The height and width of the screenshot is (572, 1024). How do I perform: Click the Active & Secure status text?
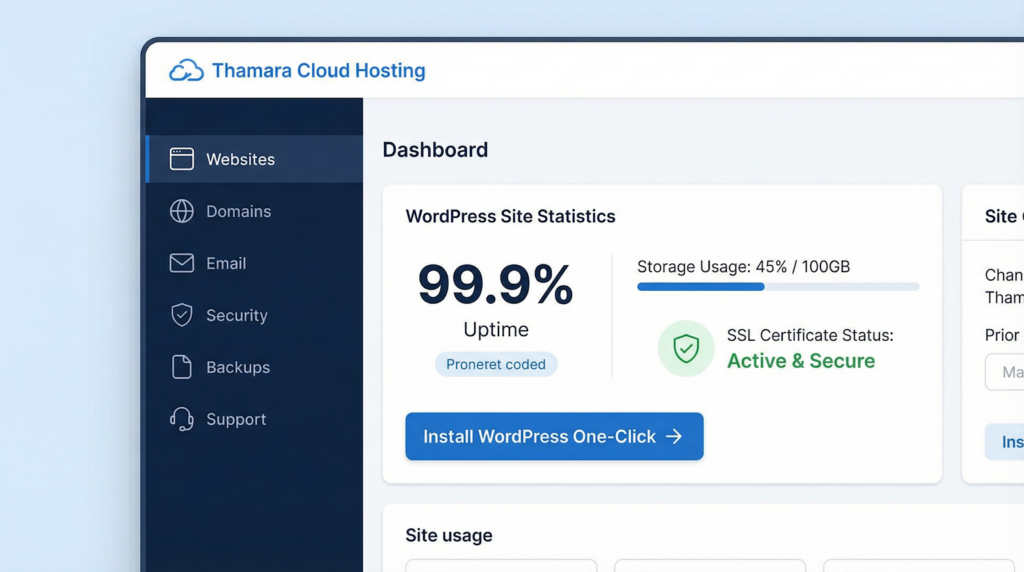pos(801,360)
